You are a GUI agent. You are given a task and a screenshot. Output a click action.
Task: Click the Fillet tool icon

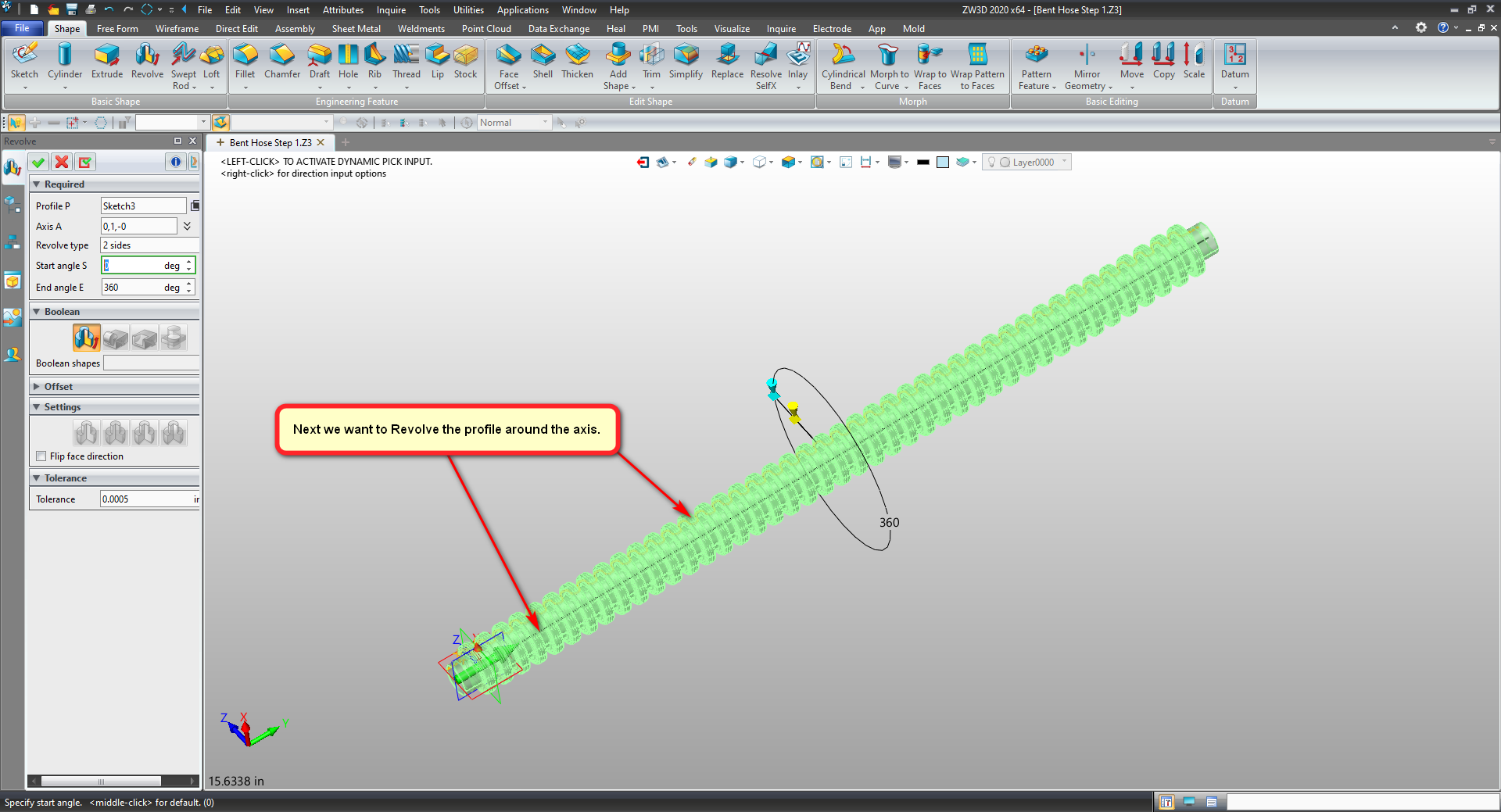(245, 55)
